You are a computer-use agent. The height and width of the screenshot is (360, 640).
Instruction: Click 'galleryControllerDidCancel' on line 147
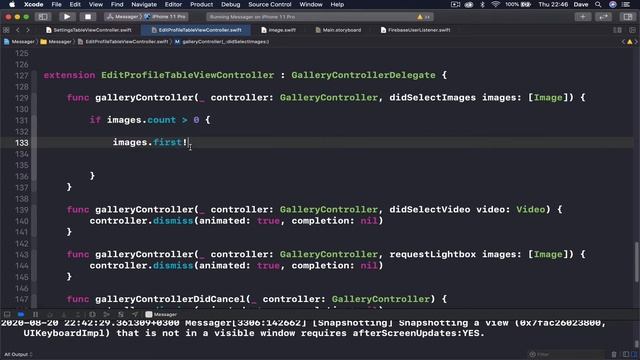point(170,299)
